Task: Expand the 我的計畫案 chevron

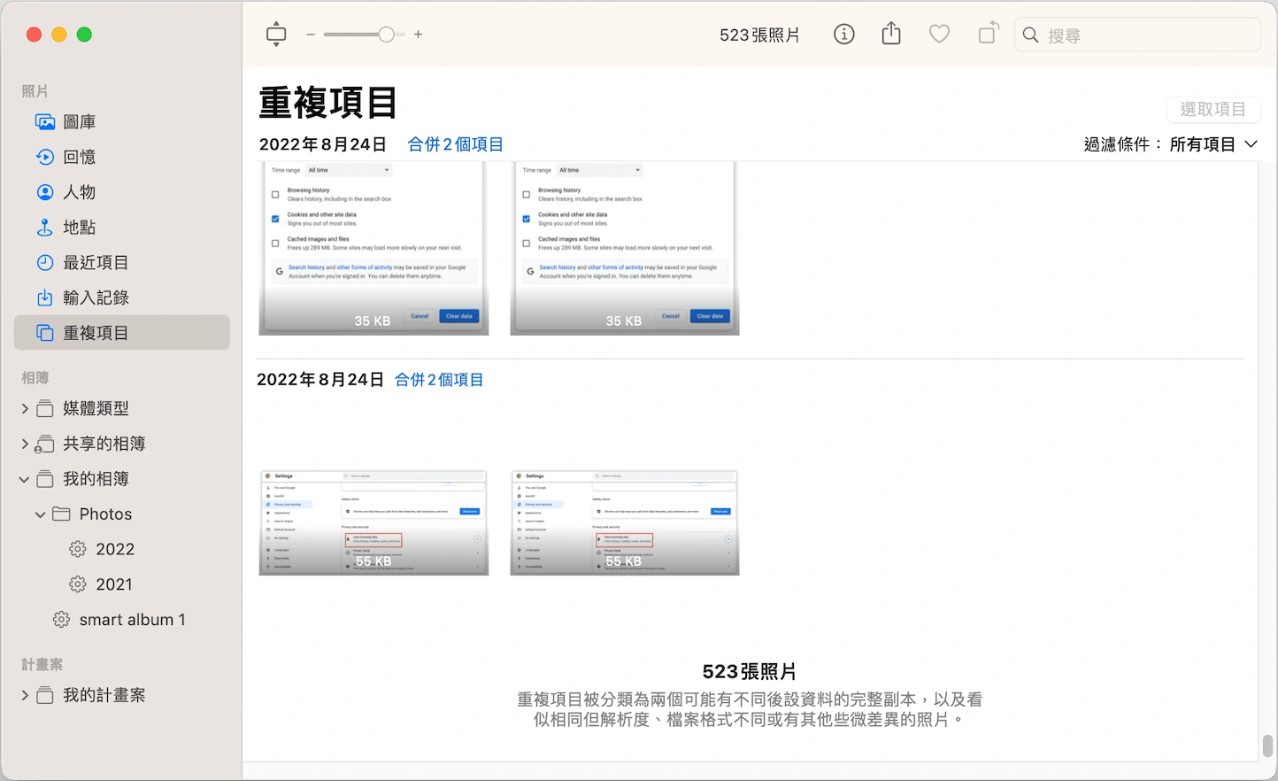Action: pos(24,695)
